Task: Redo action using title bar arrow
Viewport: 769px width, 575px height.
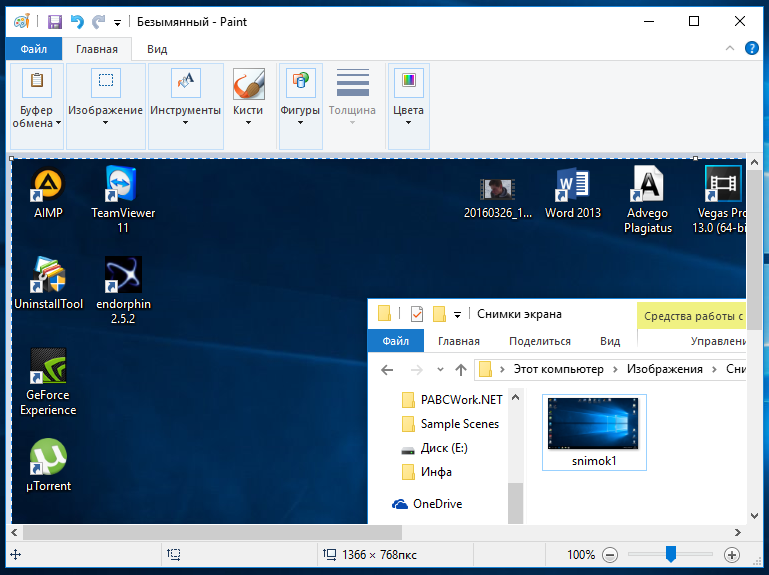Action: tap(99, 22)
